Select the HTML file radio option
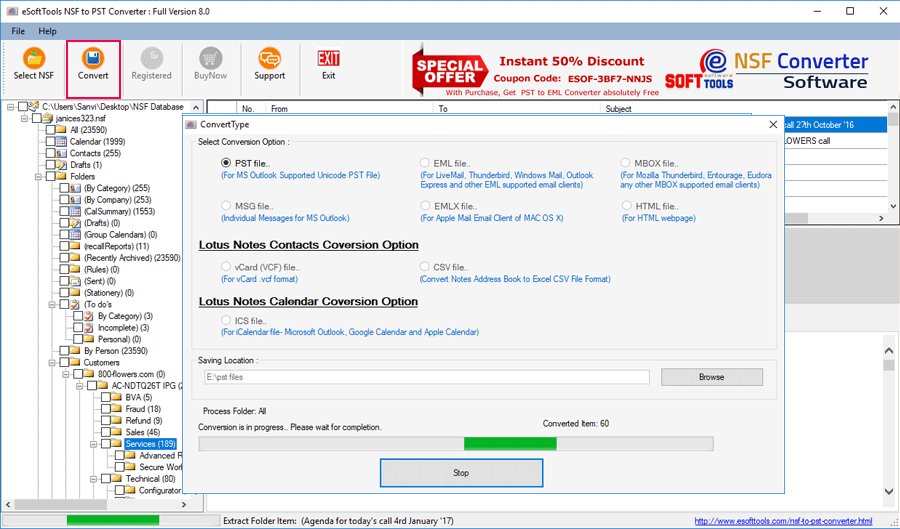 pyautogui.click(x=626, y=205)
